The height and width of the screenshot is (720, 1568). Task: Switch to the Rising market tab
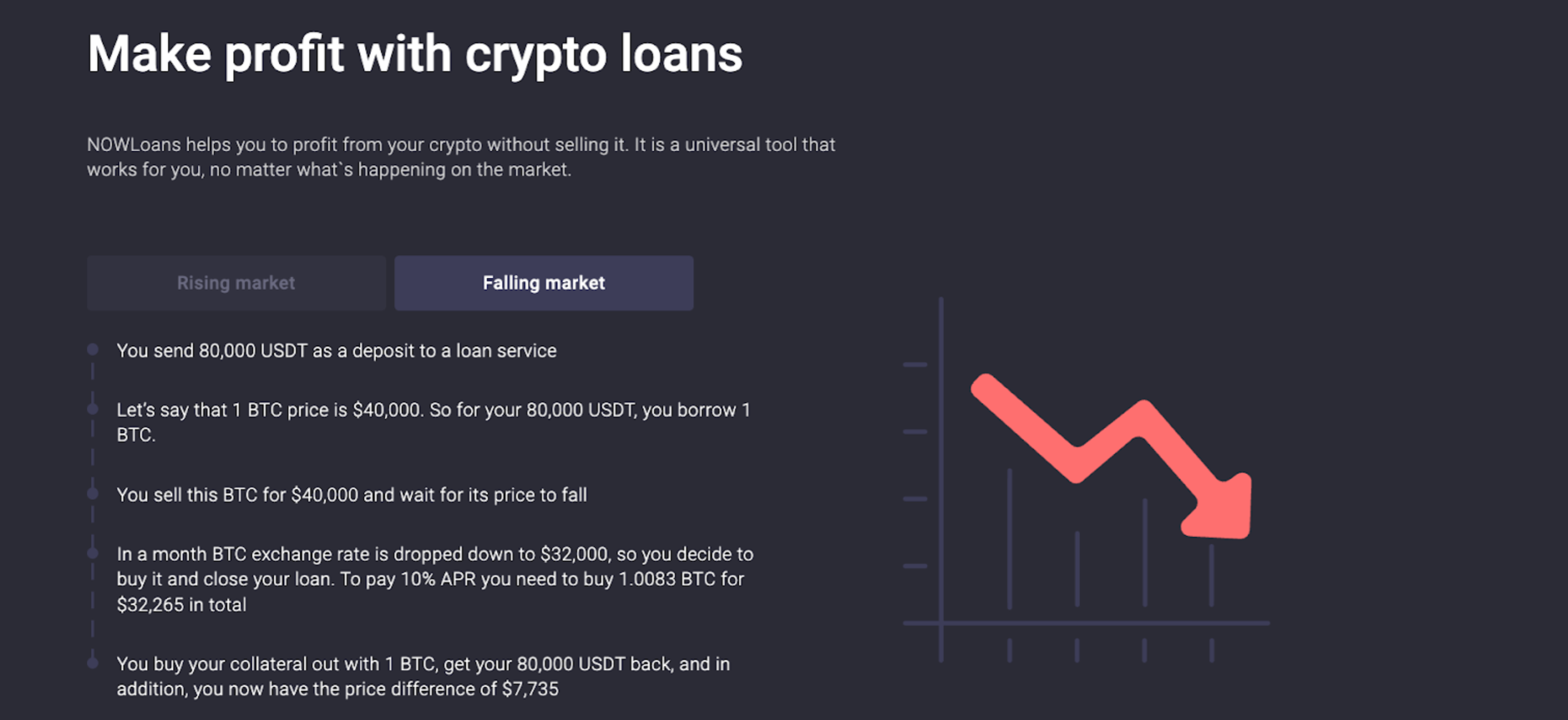point(236,282)
